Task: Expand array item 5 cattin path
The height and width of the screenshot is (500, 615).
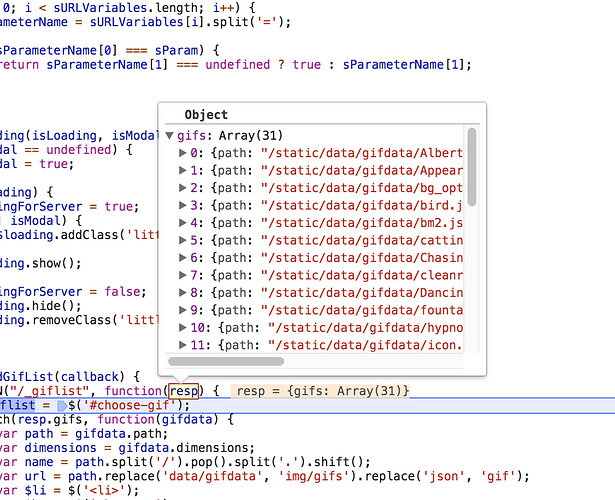Action: tap(182, 240)
